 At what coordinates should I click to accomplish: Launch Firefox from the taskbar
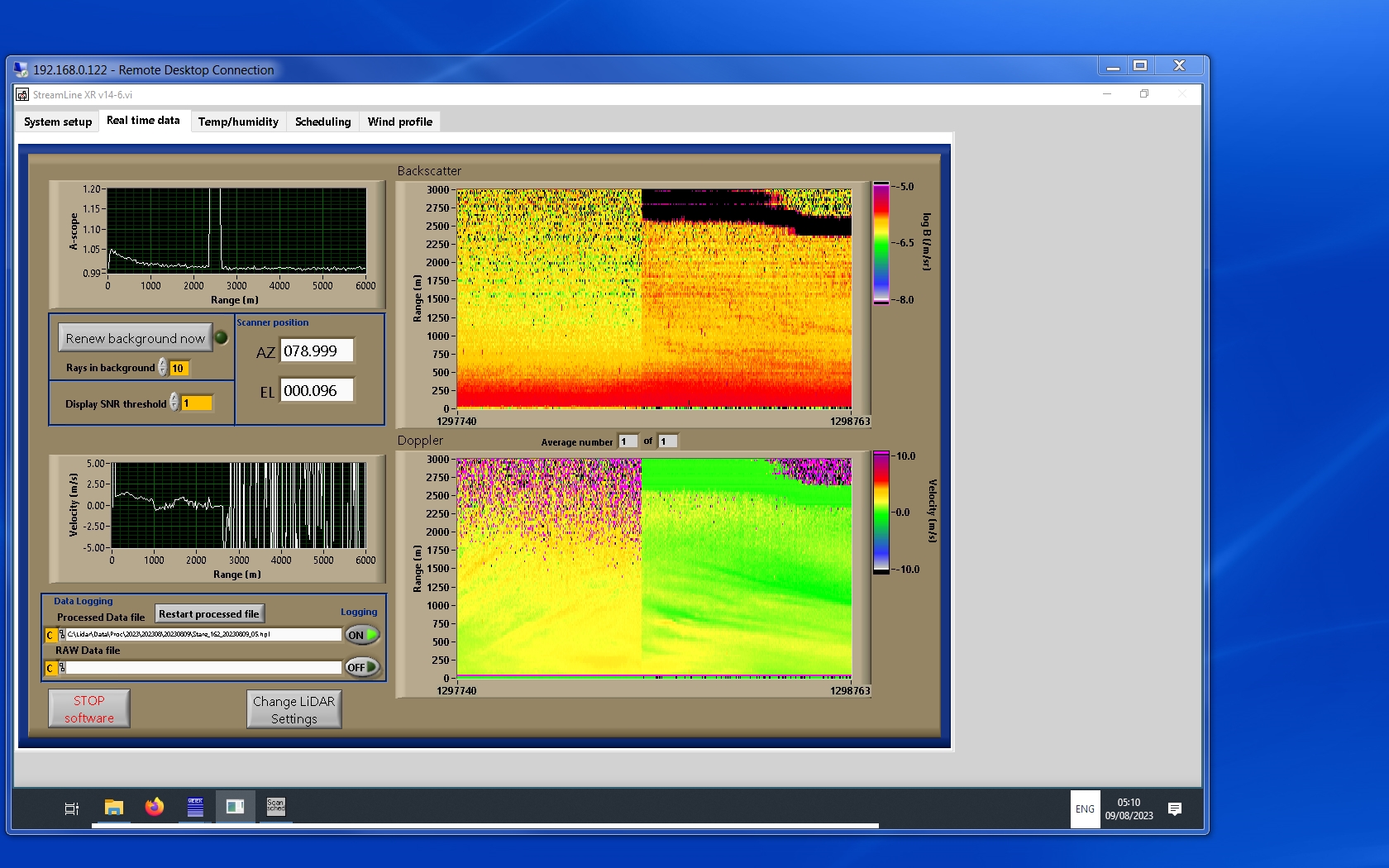155,808
